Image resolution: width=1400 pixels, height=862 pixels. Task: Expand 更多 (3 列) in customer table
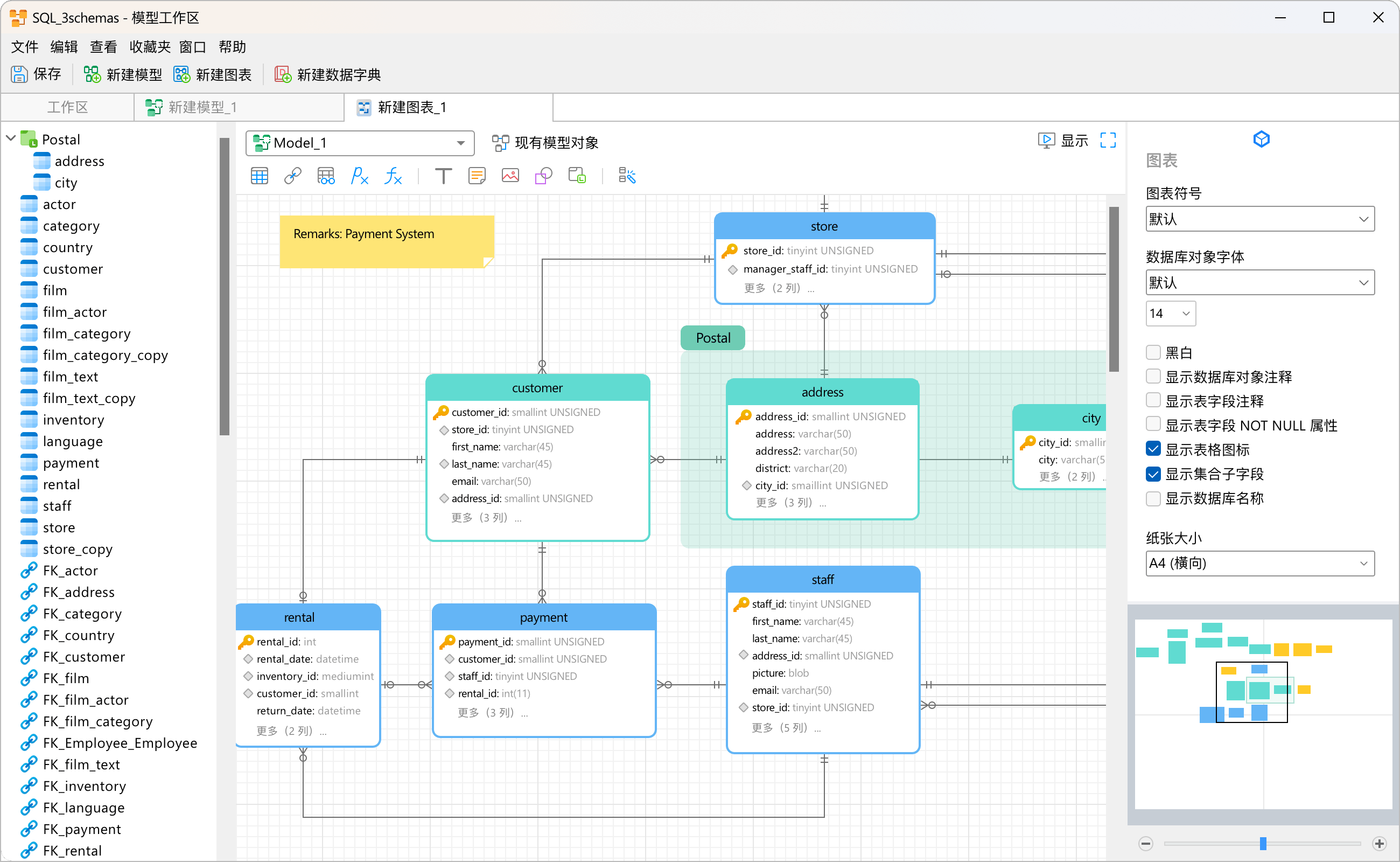(x=486, y=518)
